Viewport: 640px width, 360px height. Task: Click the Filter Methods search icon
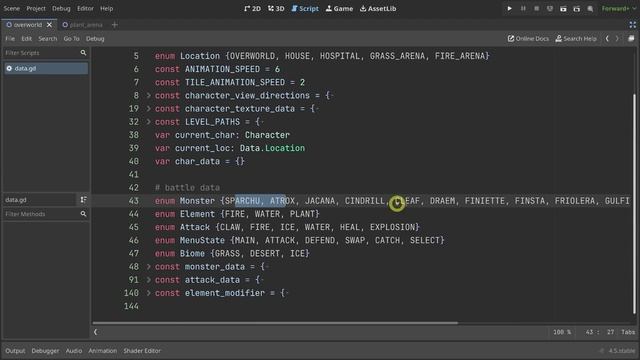point(83,214)
